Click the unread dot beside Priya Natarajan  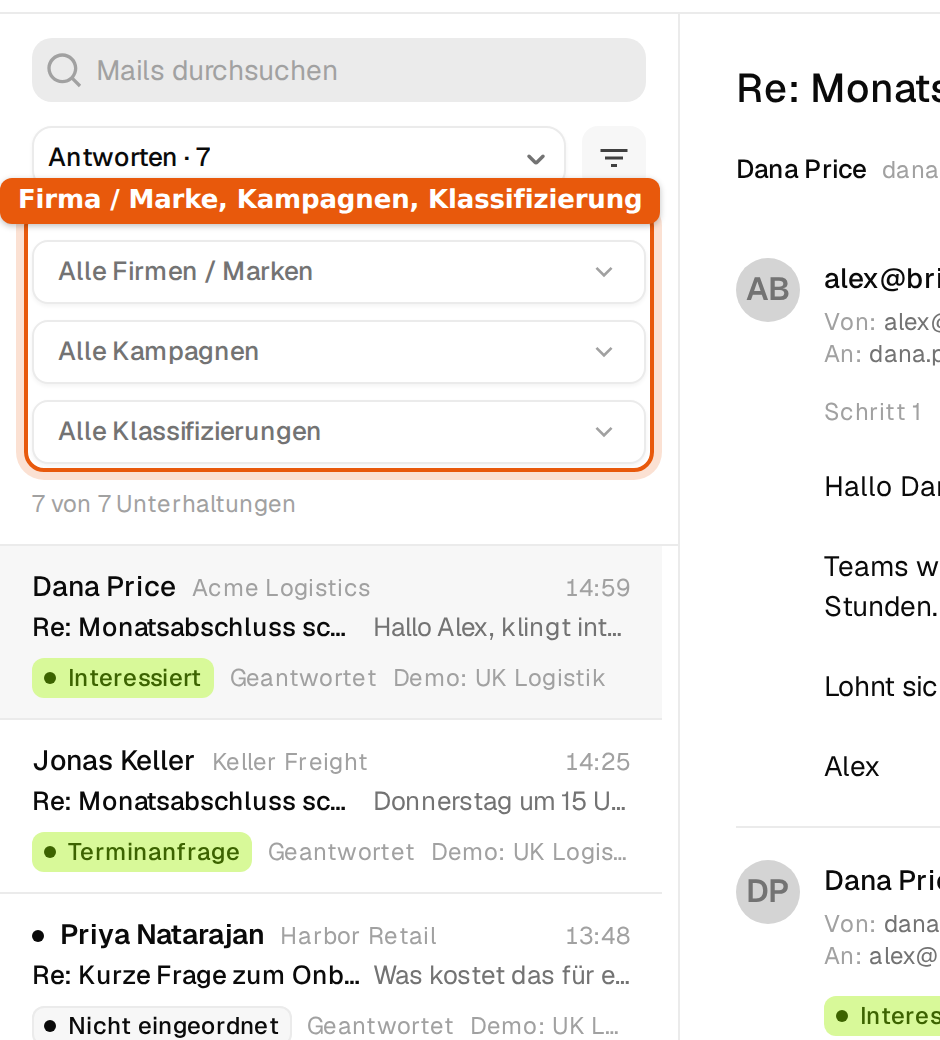click(38, 936)
